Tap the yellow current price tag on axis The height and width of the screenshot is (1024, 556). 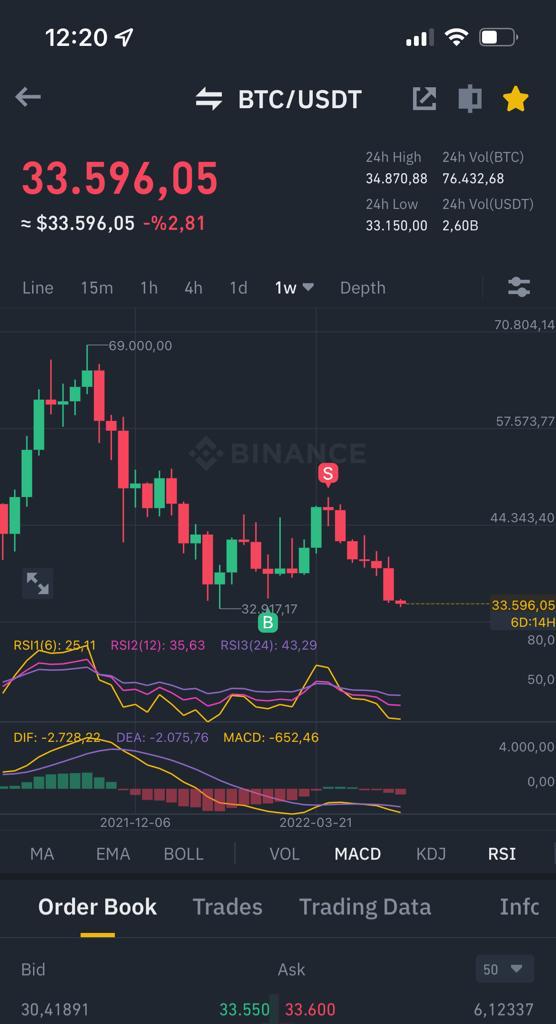[523, 605]
